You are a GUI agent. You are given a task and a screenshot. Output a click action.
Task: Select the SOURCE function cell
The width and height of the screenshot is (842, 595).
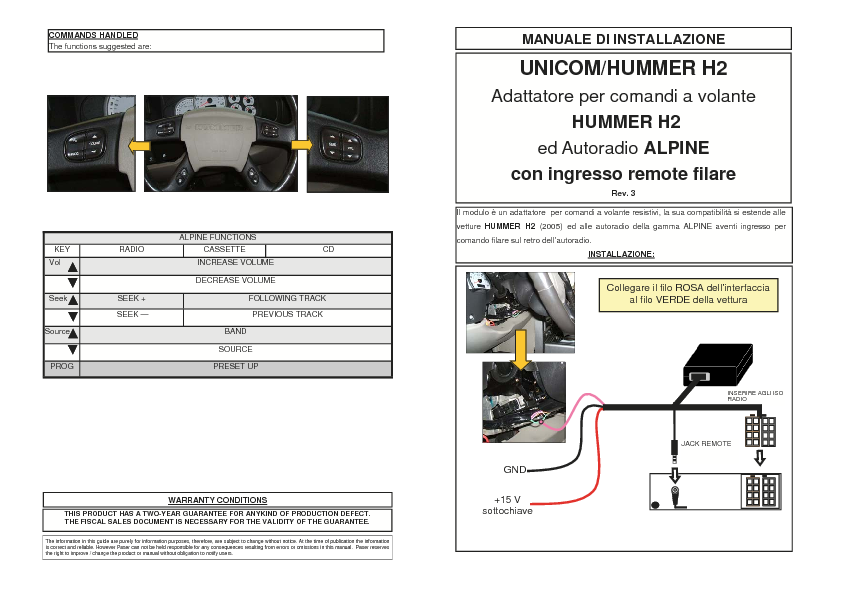pos(235,350)
